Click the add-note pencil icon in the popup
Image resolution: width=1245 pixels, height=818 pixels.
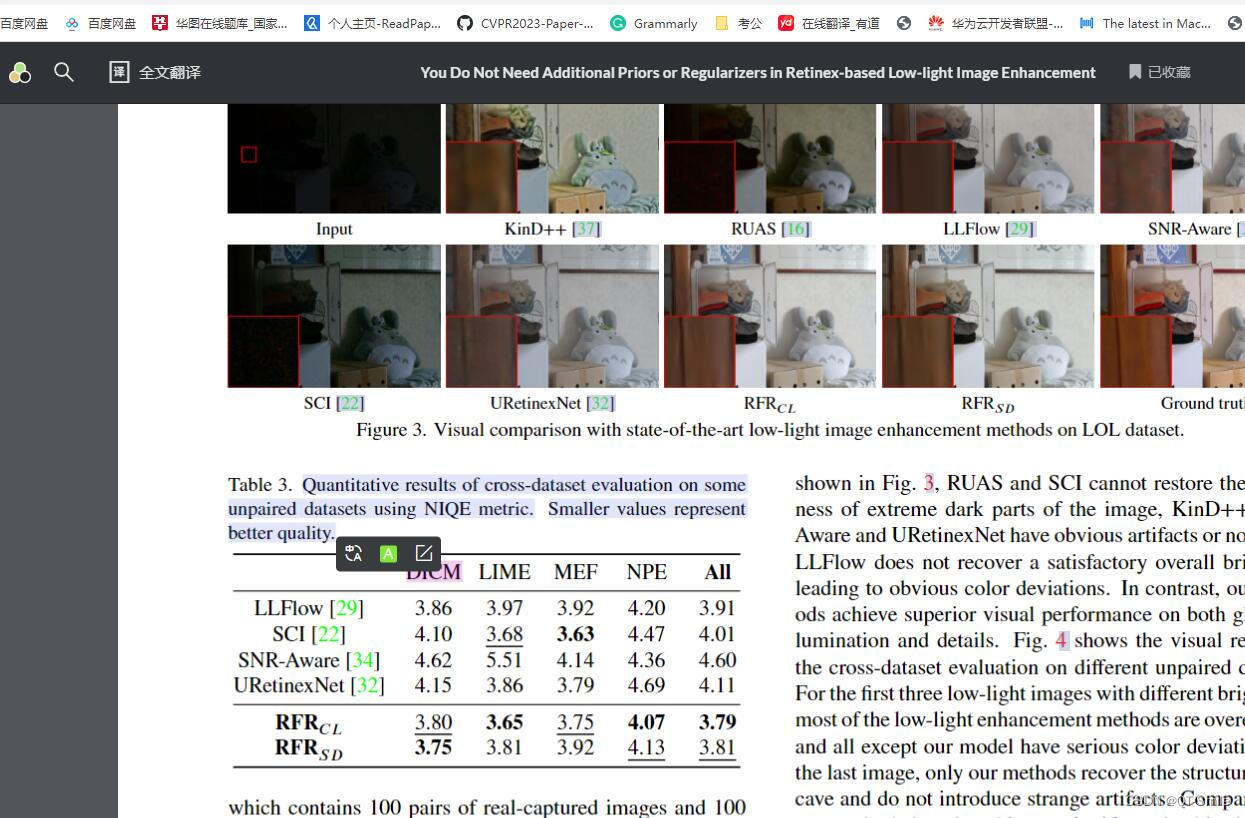pyautogui.click(x=424, y=553)
